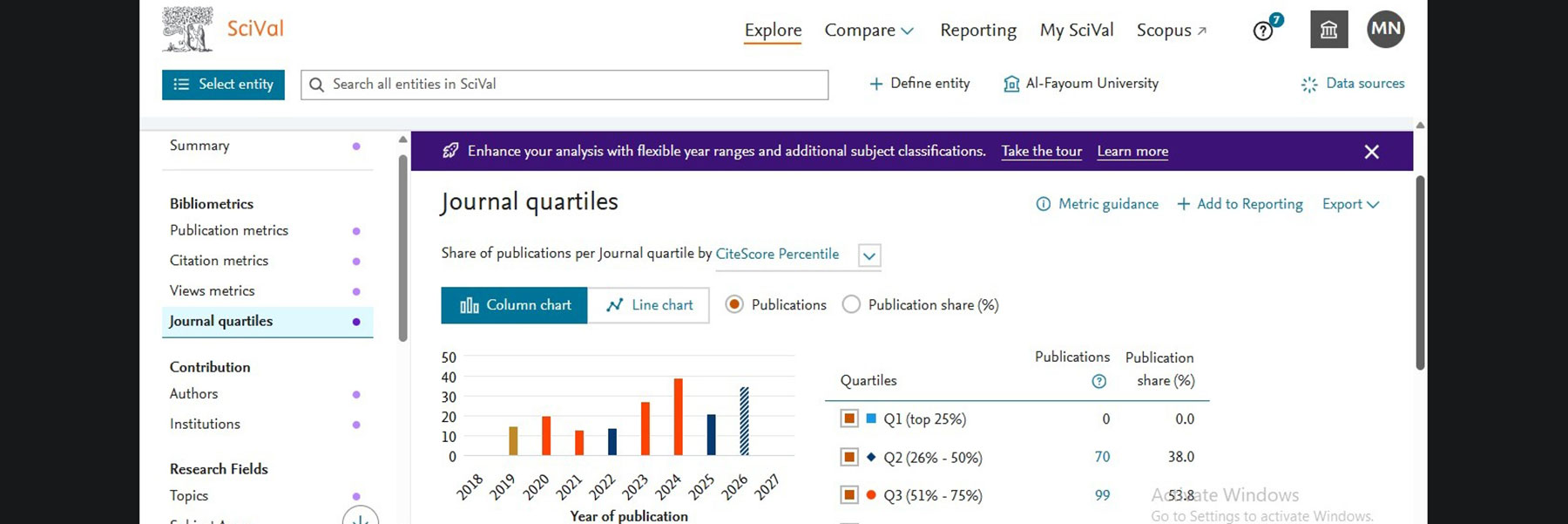Go to the Explore tab
Image resolution: width=1568 pixels, height=524 pixels.
coord(773,31)
